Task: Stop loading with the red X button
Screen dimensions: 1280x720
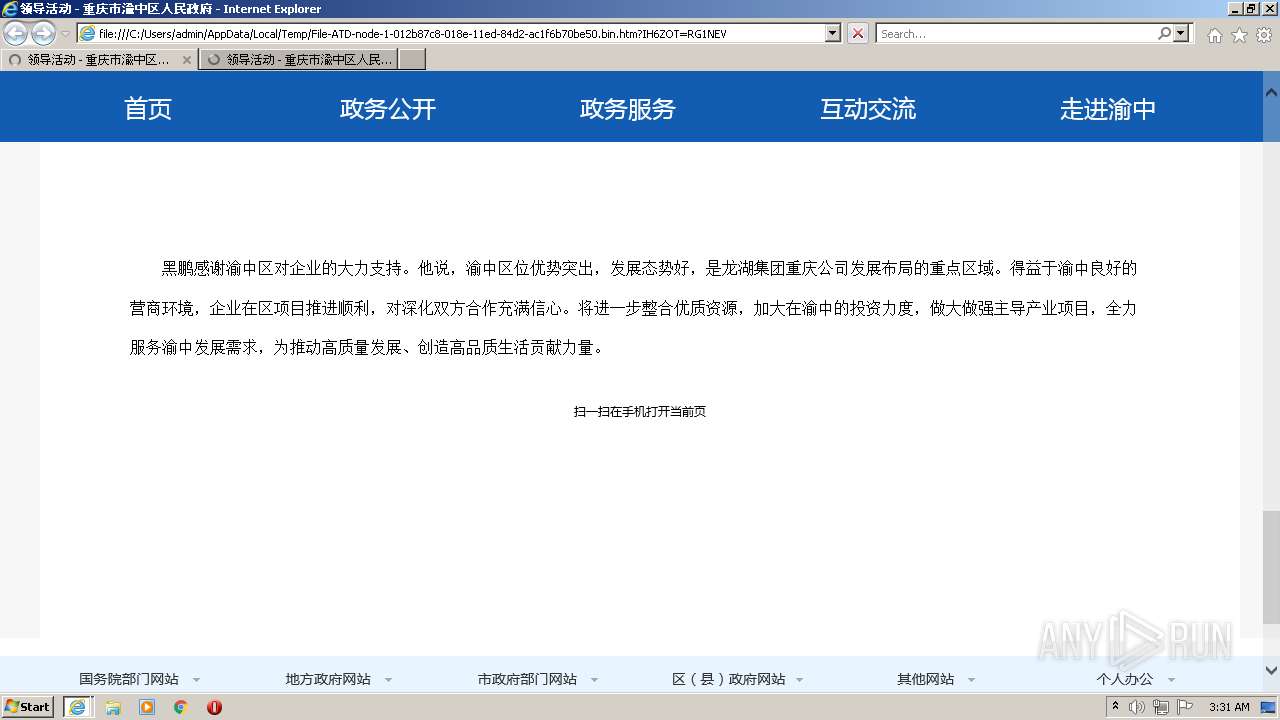Action: click(858, 33)
